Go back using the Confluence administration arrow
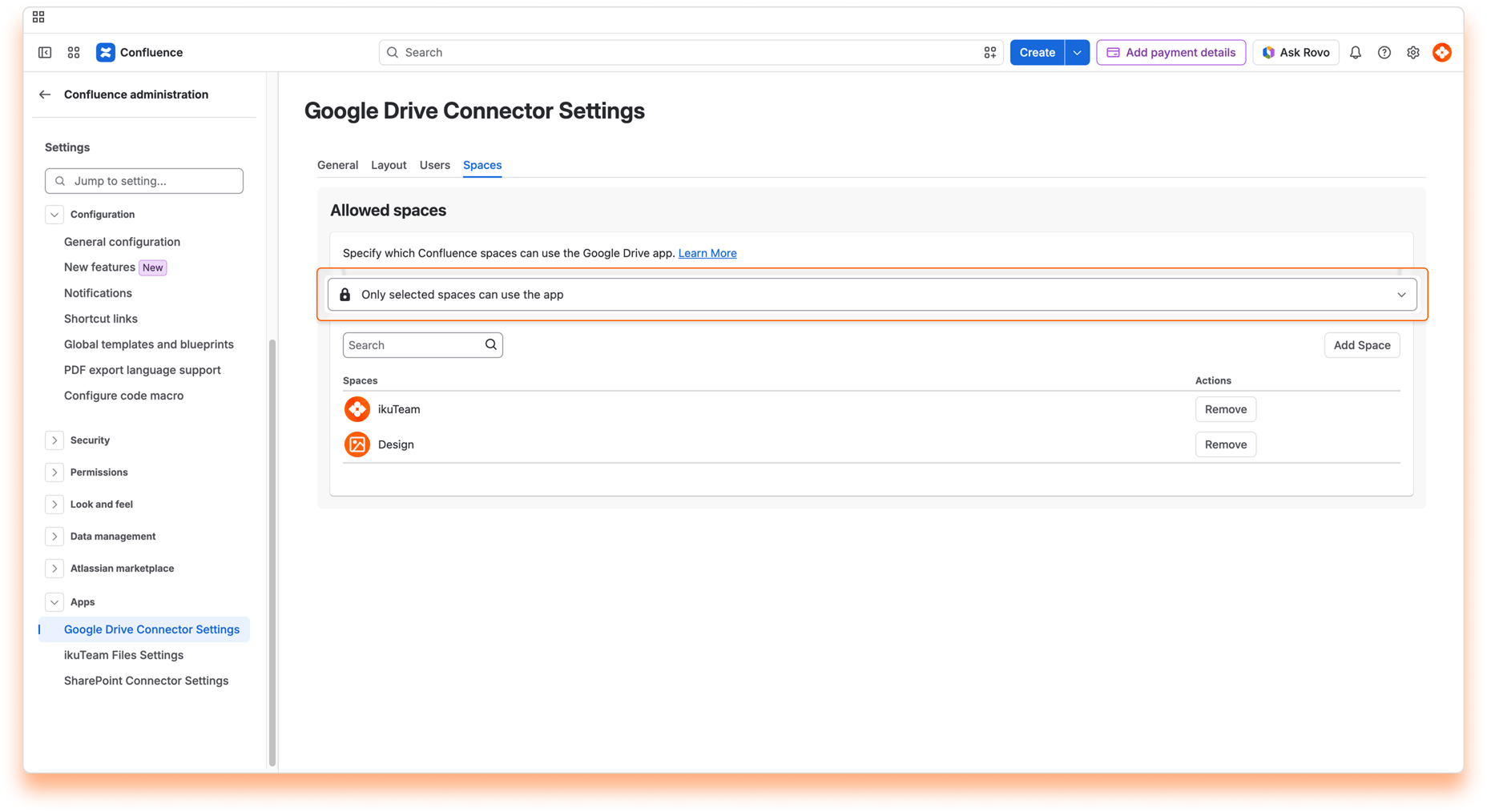 coord(45,94)
